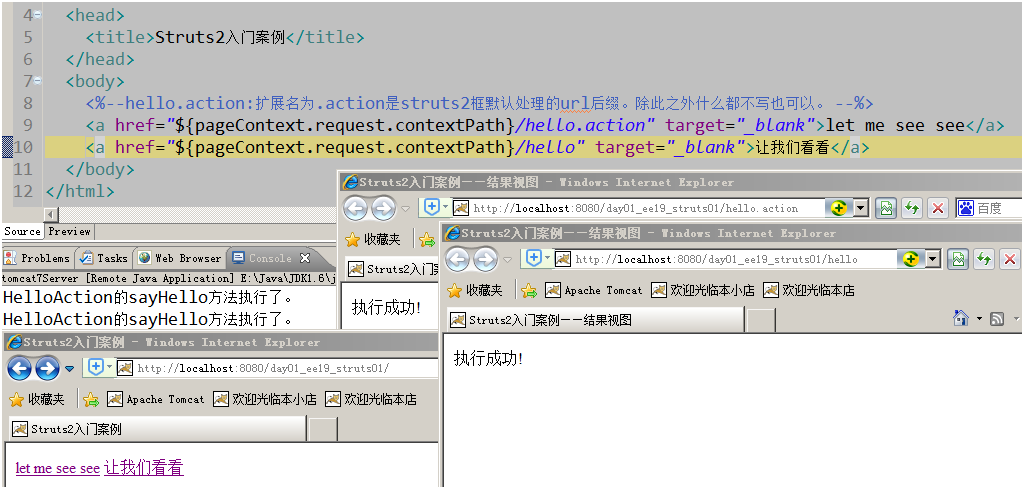Close the Console view with its X
The width and height of the screenshot is (1024, 489).
304,258
